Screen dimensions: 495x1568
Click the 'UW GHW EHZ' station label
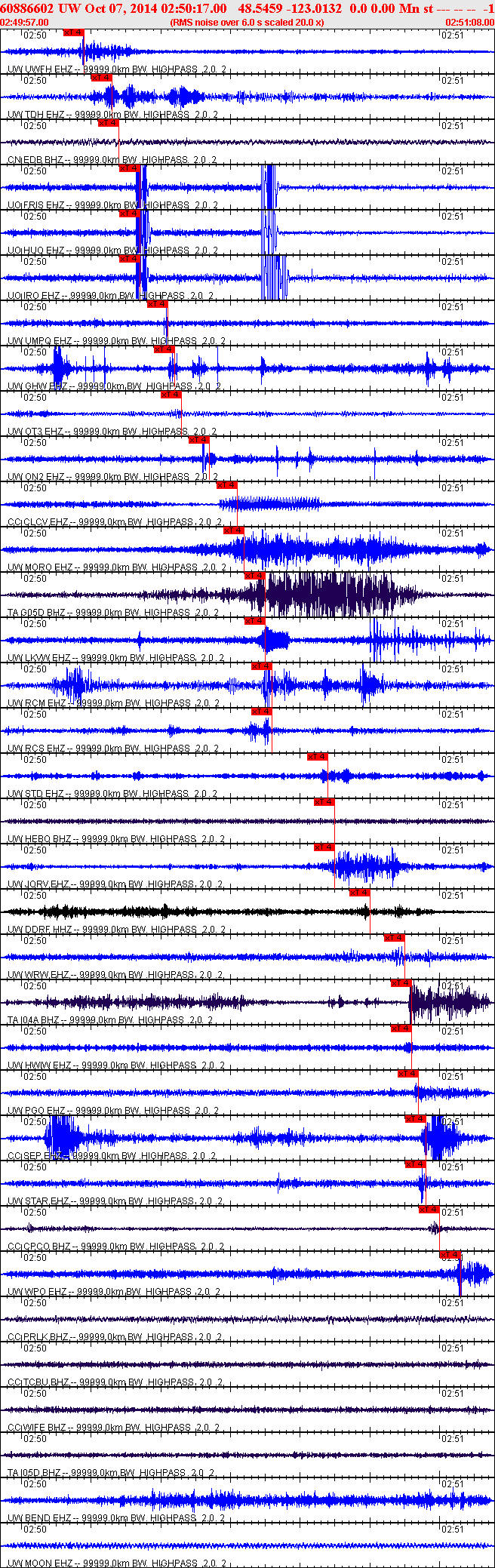point(35,386)
